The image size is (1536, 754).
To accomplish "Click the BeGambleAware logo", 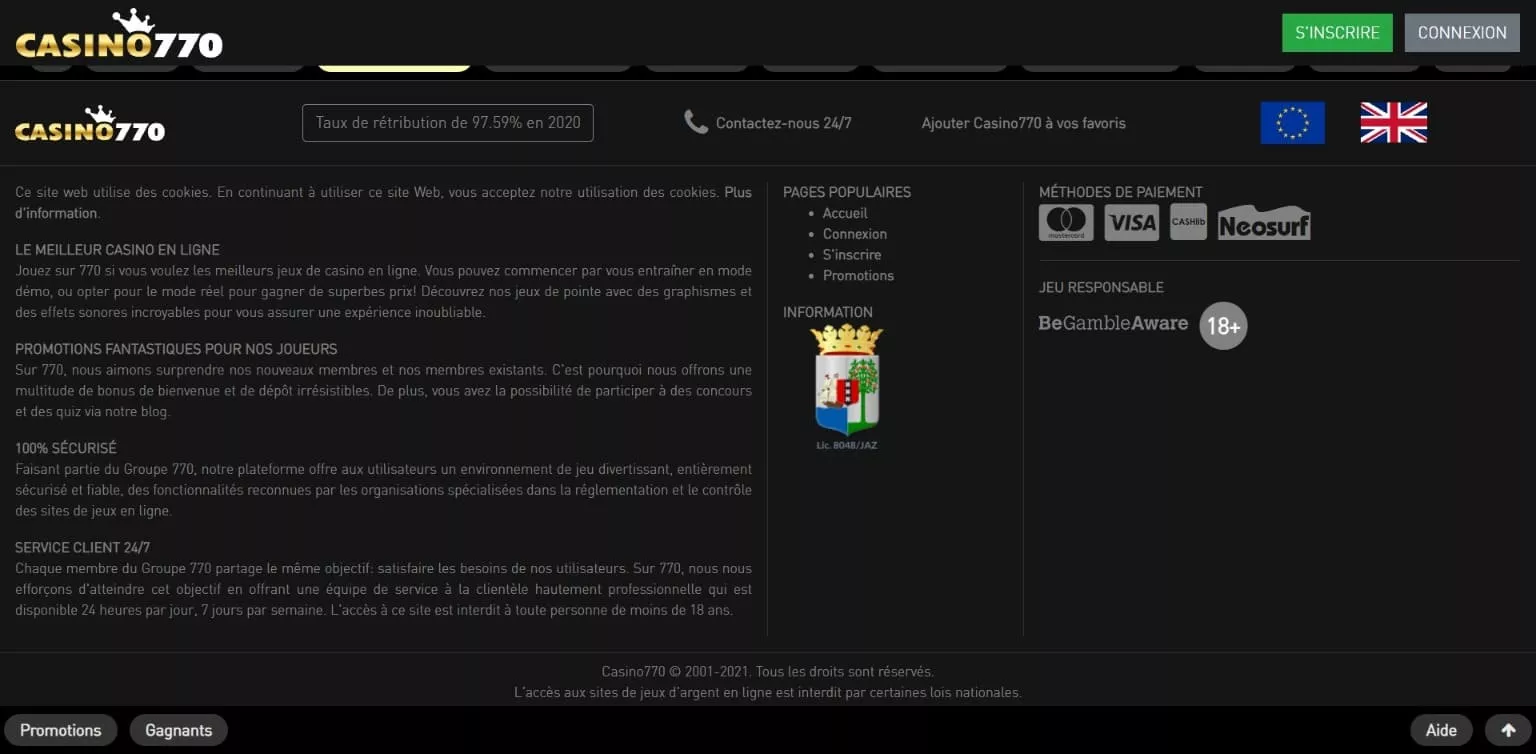I will point(1113,323).
